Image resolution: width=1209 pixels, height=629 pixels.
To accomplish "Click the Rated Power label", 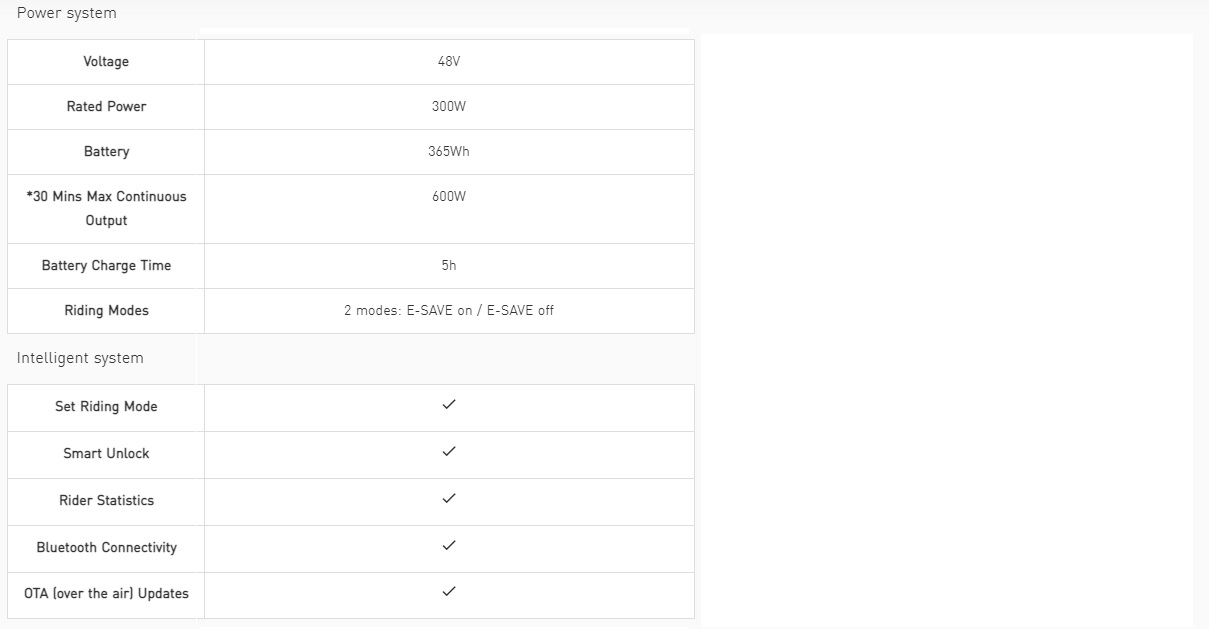I will (x=106, y=106).
